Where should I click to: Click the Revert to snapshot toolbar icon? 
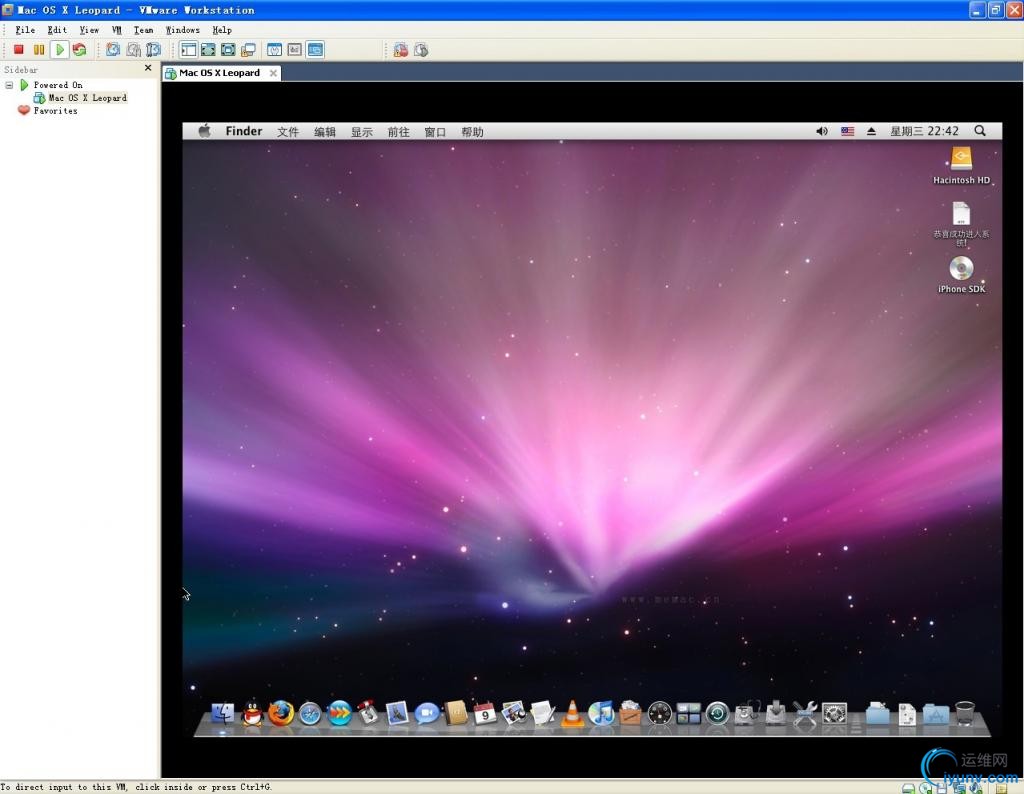point(133,50)
